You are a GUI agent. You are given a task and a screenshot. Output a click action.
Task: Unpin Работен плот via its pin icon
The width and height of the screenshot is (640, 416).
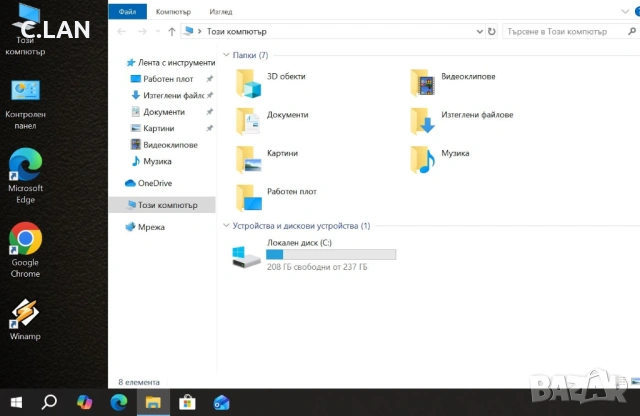click(x=209, y=79)
